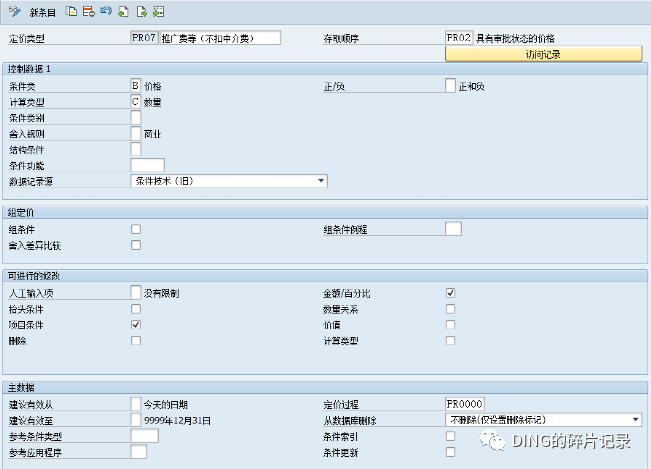Click the 推广费等 description field

[x=220, y=38]
